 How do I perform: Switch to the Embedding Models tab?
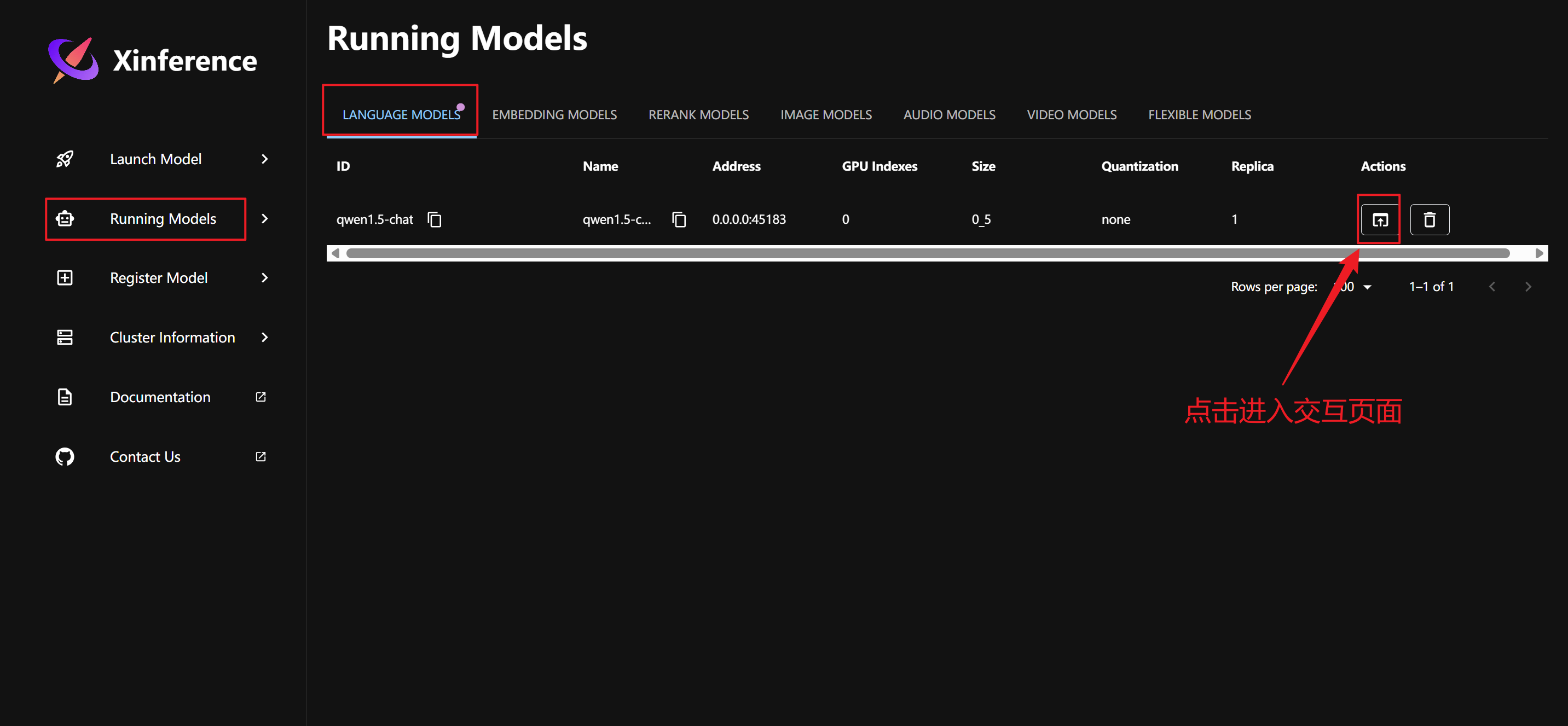(554, 114)
